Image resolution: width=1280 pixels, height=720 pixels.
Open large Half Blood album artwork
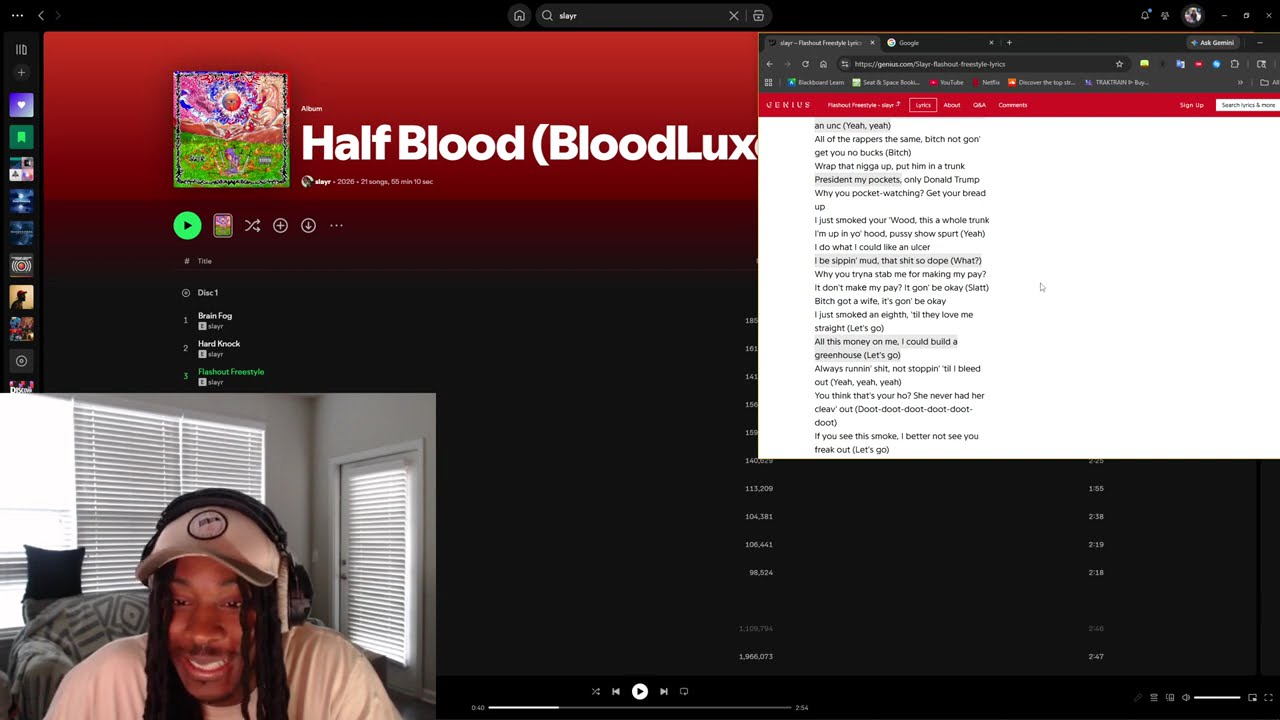pyautogui.click(x=231, y=129)
